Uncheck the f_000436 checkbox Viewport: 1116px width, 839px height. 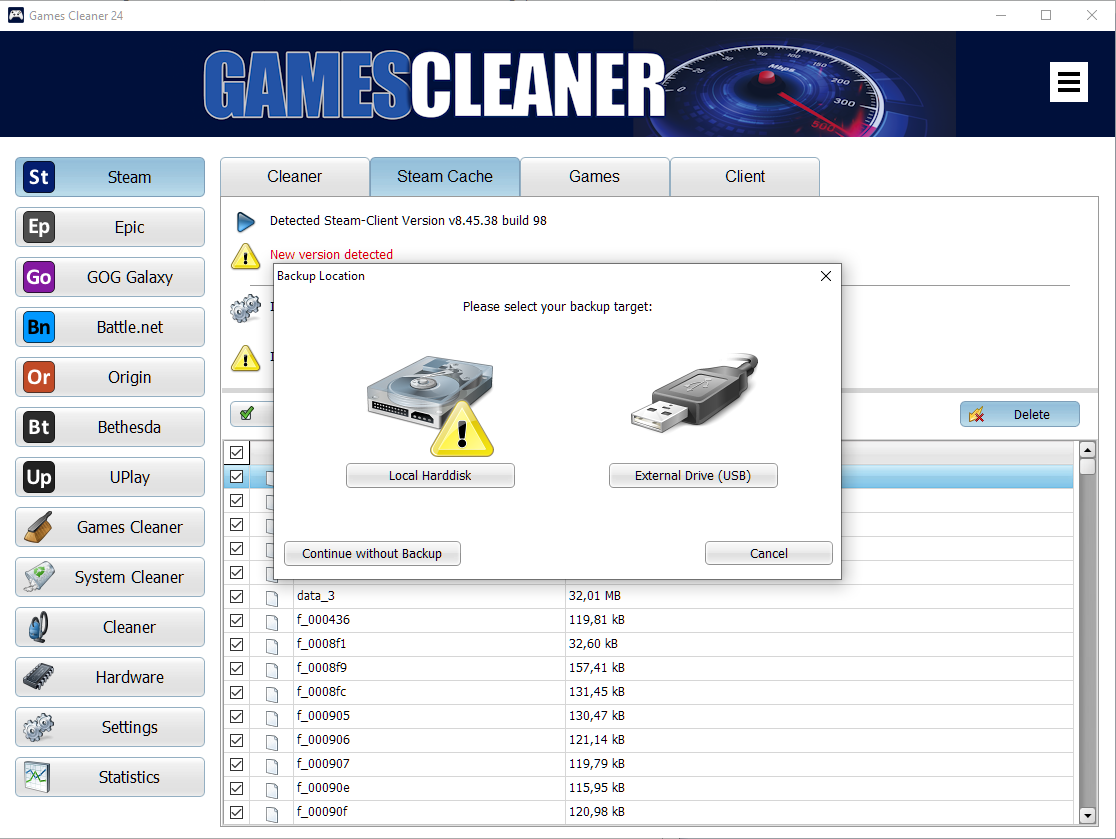click(237, 621)
